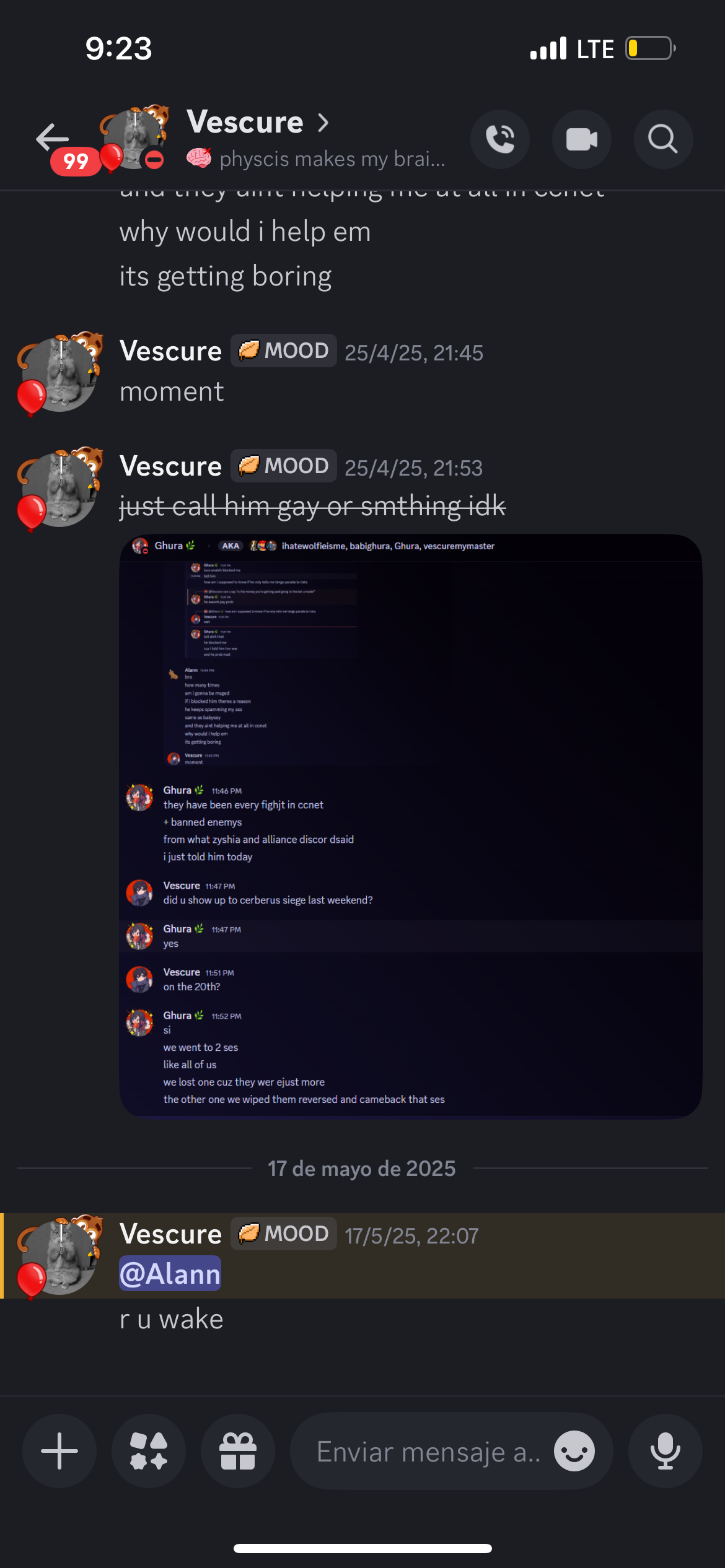The image size is (725, 1568).
Task: Open the search magnifier icon
Action: [x=663, y=139]
